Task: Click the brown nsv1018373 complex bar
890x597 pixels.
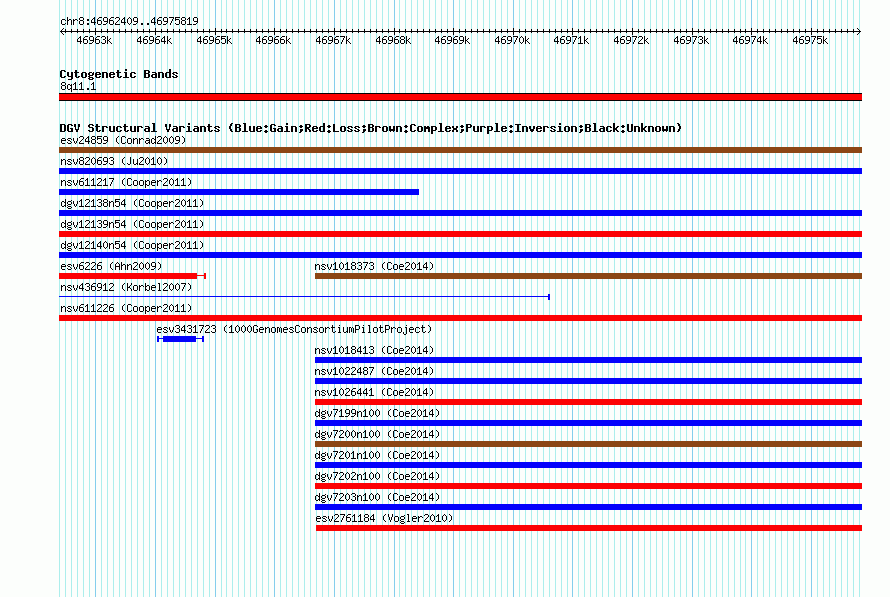Action: click(x=589, y=276)
